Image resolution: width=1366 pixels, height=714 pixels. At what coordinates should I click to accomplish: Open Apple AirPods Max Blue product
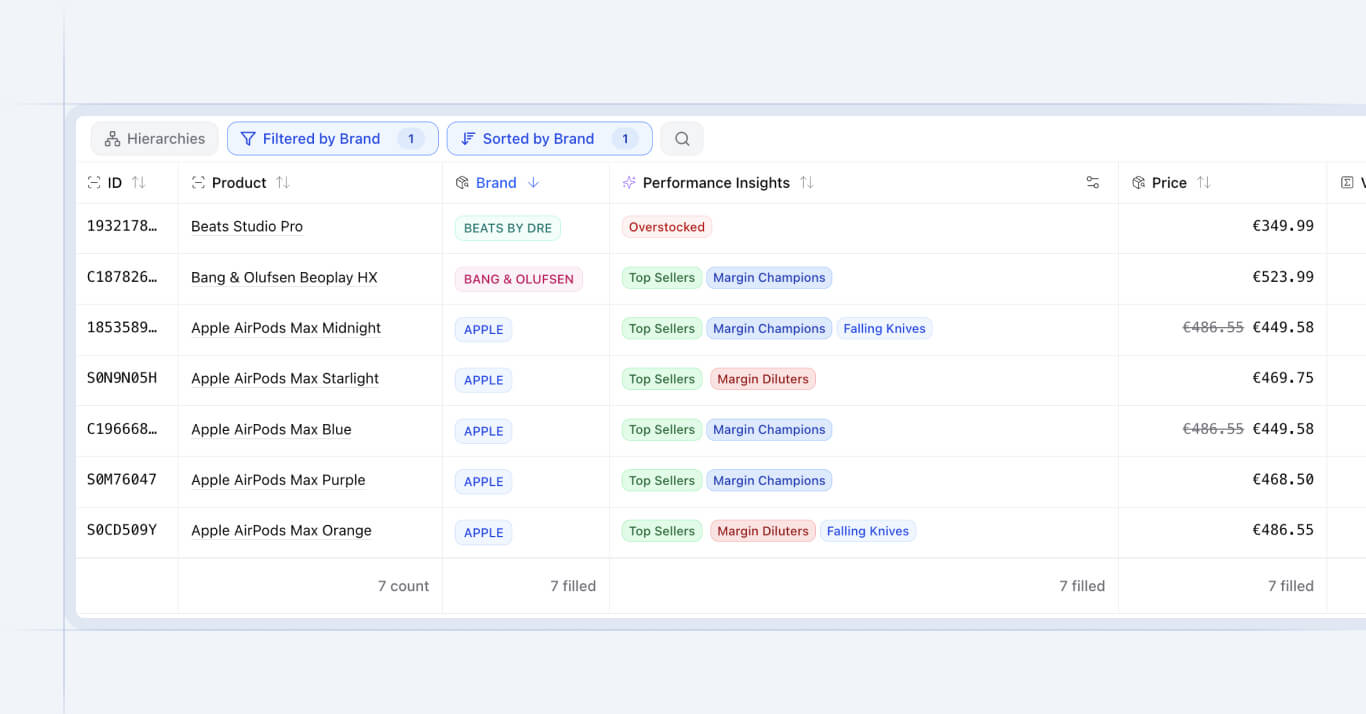(271, 430)
